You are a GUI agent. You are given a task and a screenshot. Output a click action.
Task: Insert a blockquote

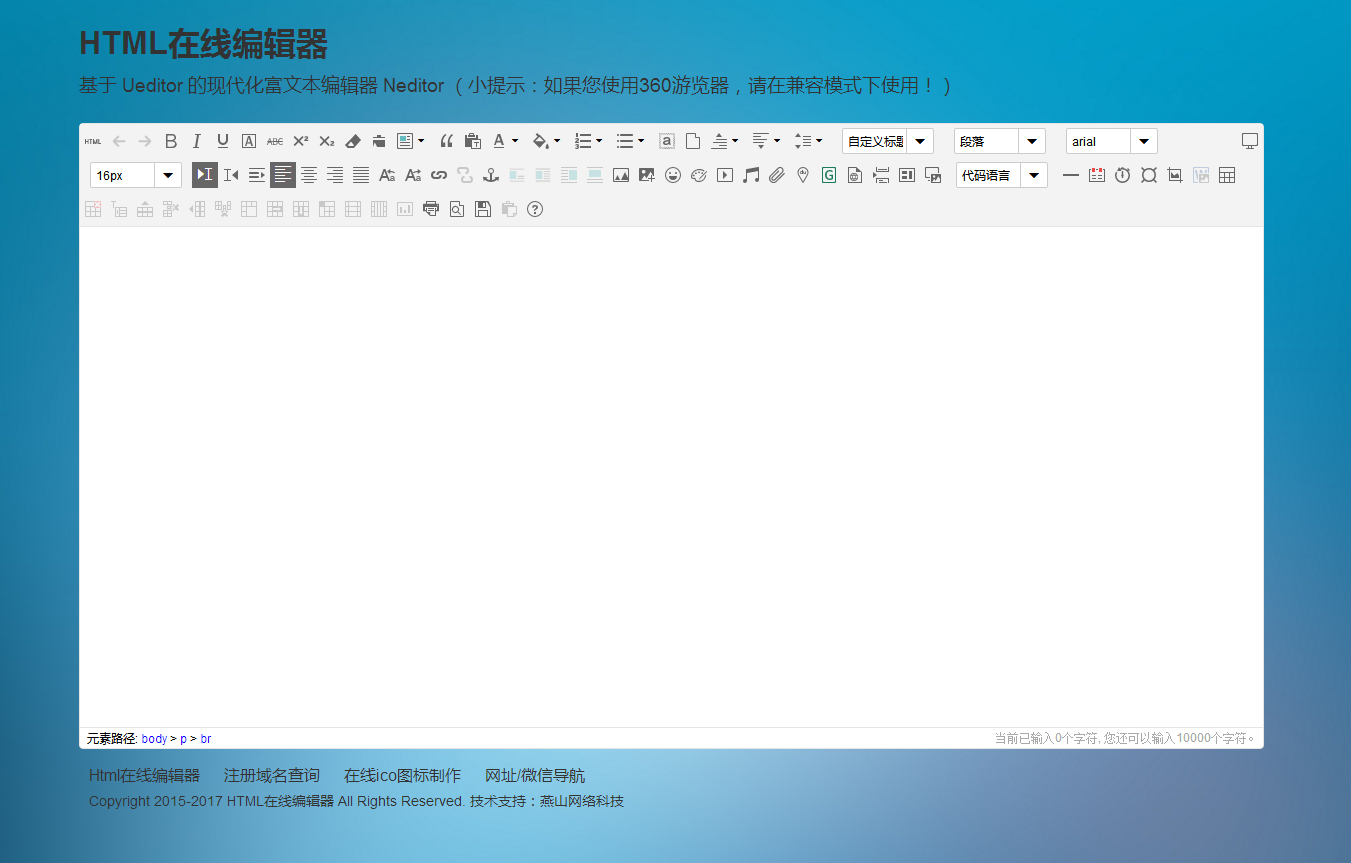[x=447, y=141]
